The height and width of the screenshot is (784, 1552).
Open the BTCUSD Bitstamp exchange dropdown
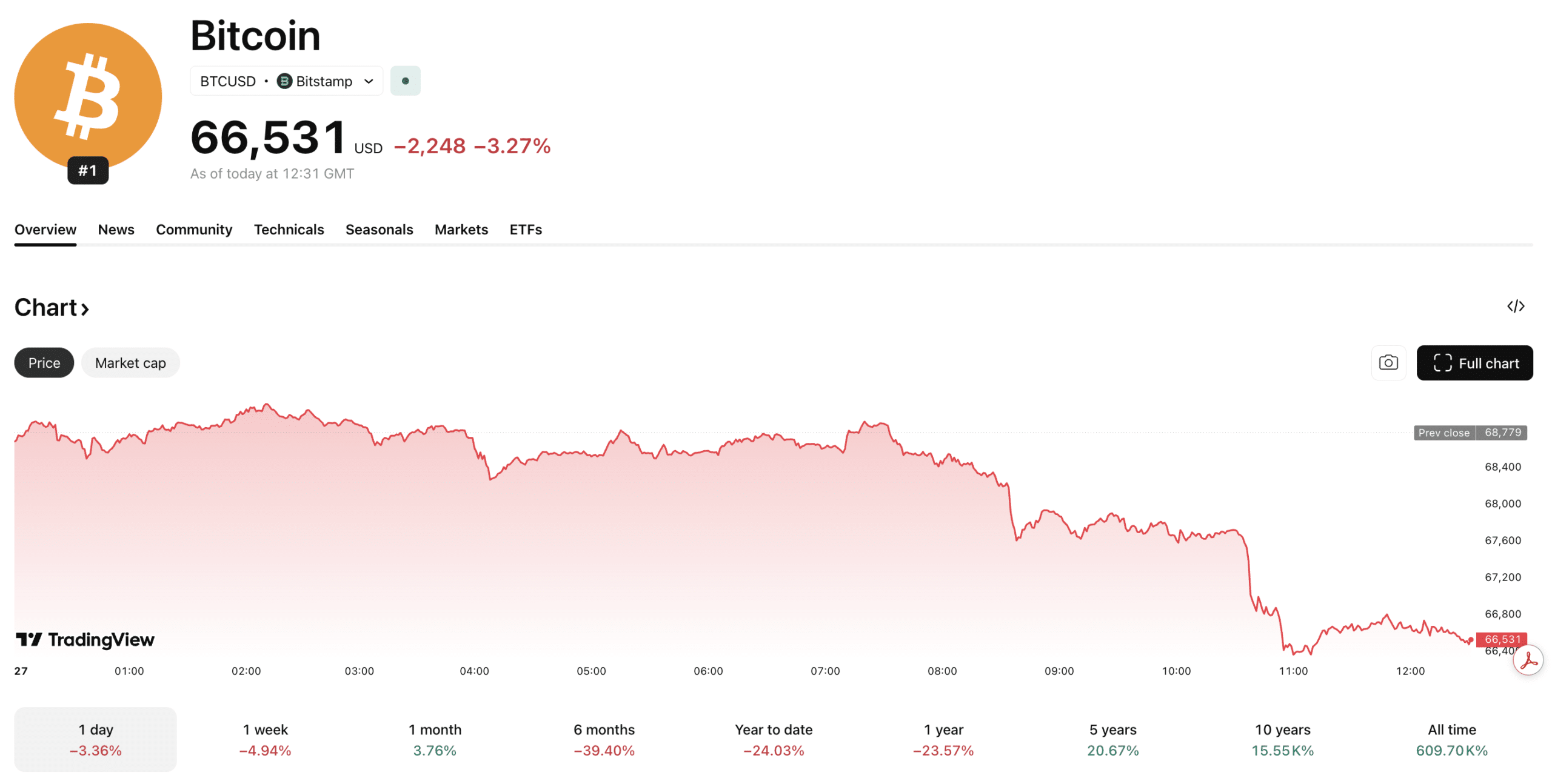(x=286, y=81)
